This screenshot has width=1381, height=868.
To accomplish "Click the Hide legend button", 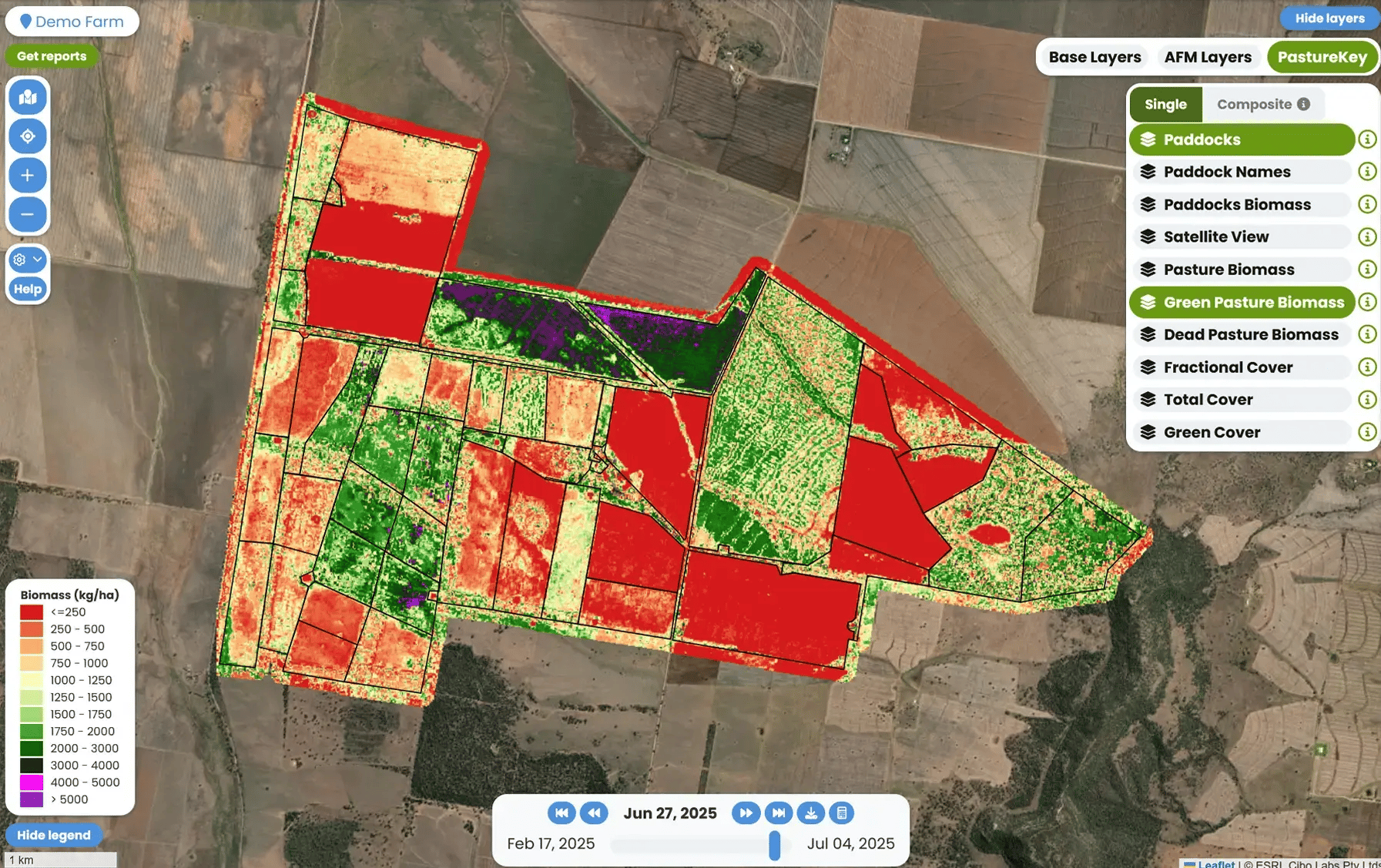I will pos(54,835).
